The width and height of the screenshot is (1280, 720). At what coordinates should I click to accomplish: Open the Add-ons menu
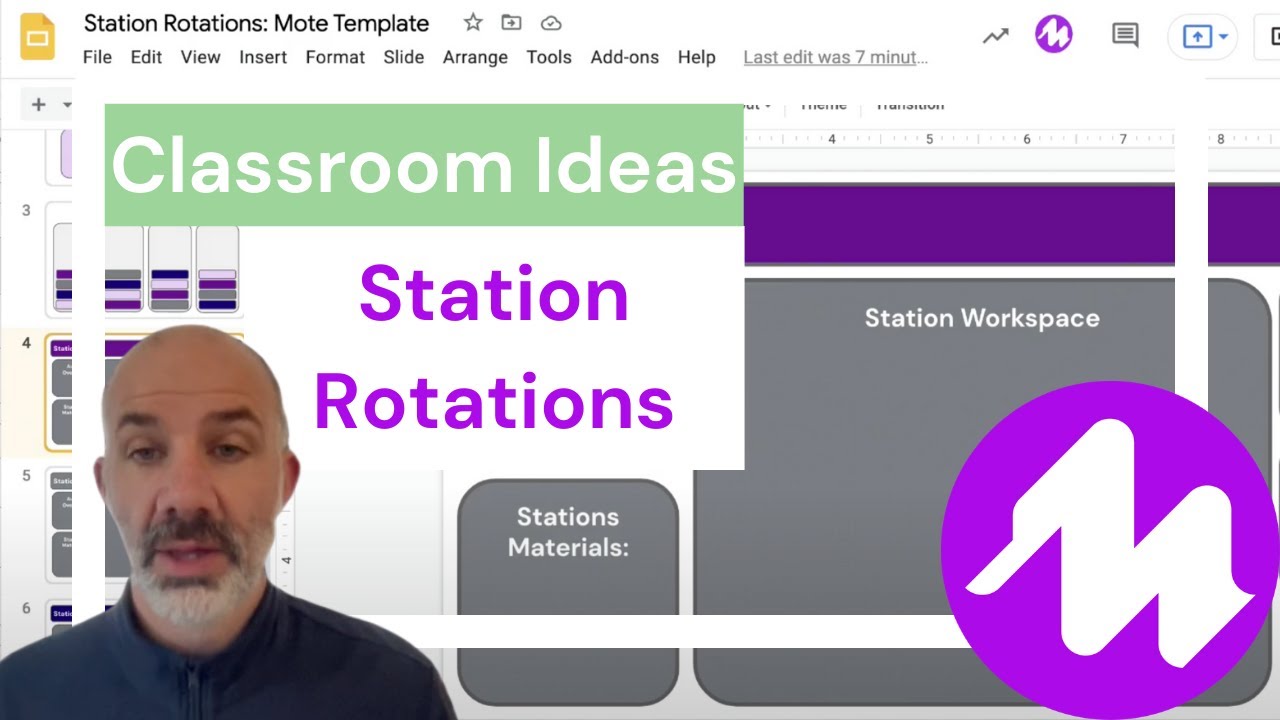[624, 57]
